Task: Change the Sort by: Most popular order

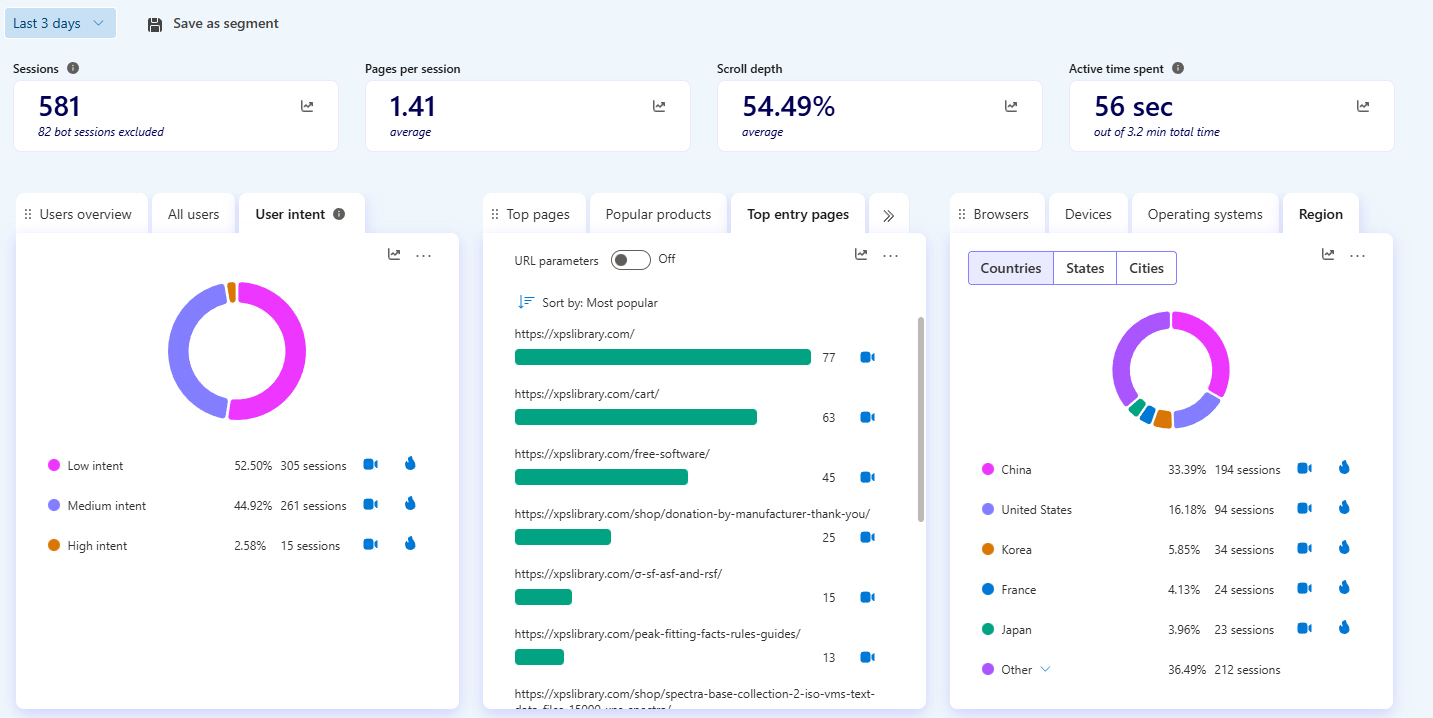Action: point(588,302)
